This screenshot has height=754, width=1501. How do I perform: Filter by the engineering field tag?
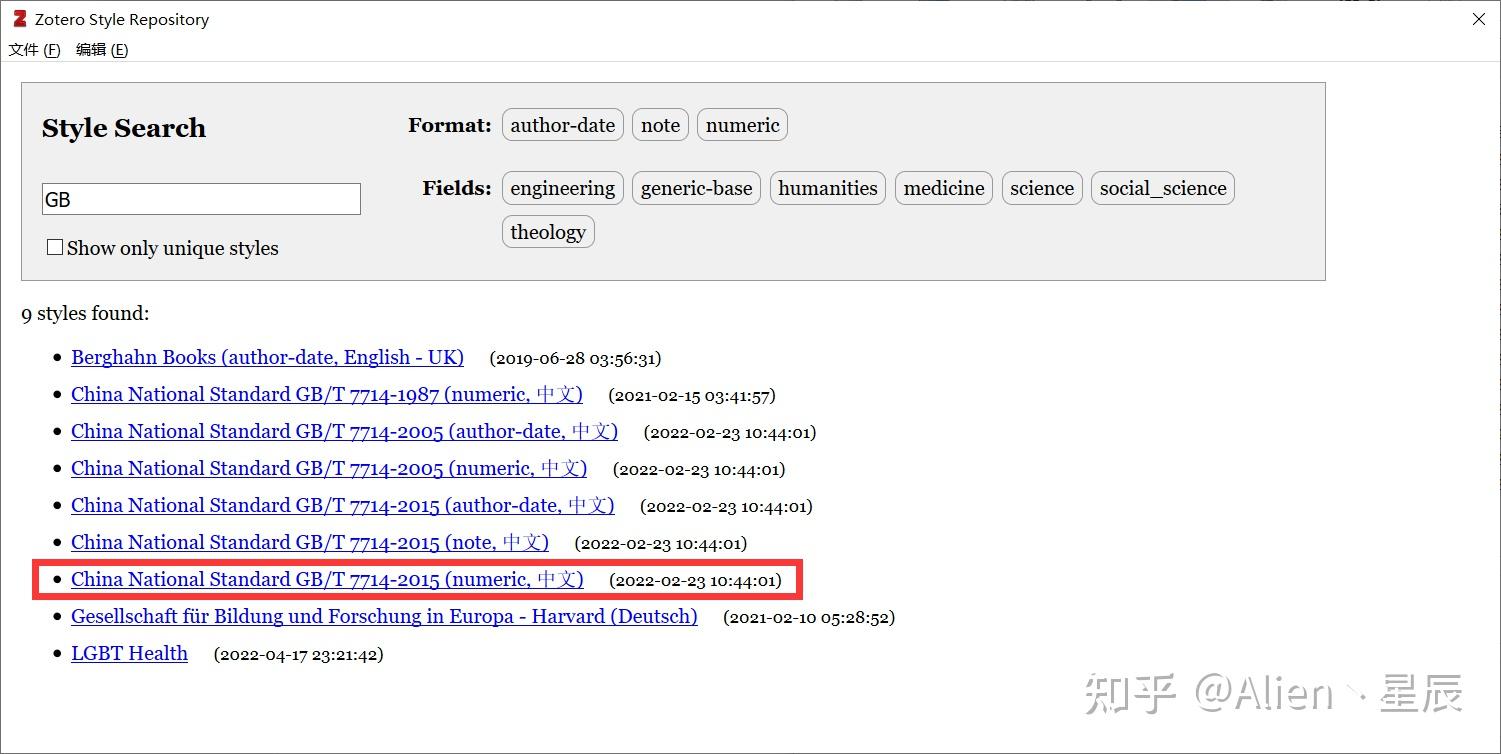click(x=563, y=188)
